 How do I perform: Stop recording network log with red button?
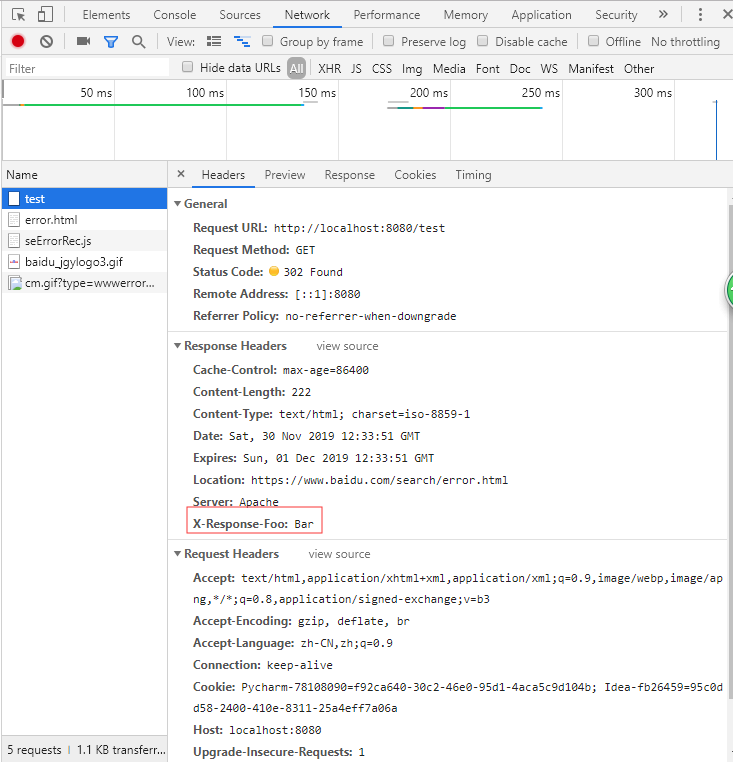pos(18,41)
